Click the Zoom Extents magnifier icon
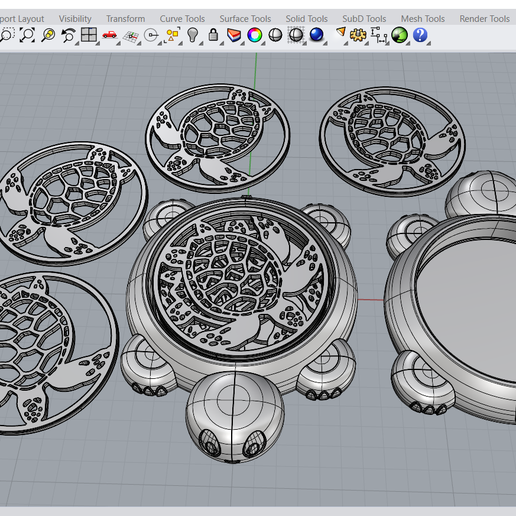The image size is (516, 516). [x=27, y=35]
